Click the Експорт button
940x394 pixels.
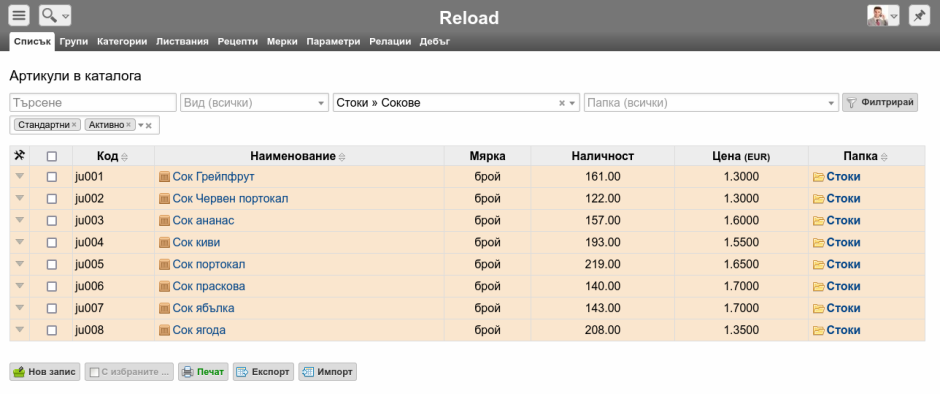[x=264, y=372]
